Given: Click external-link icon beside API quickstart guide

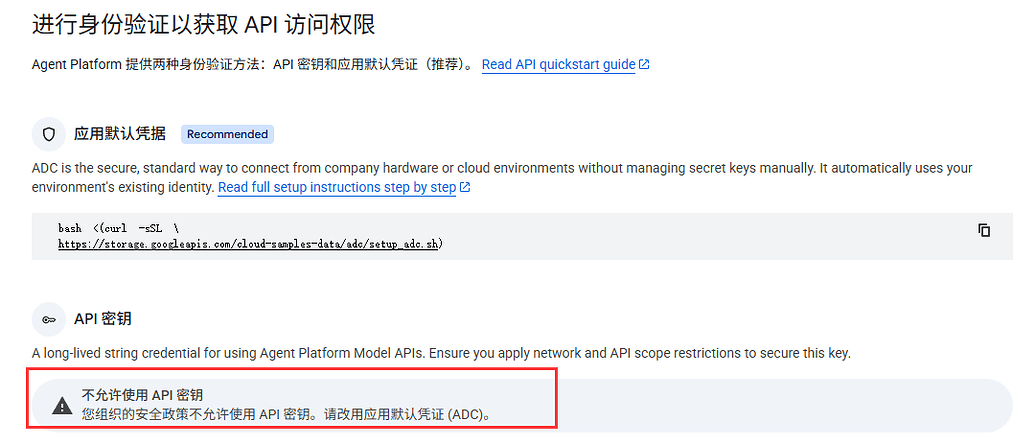Looking at the screenshot, I should [x=644, y=65].
